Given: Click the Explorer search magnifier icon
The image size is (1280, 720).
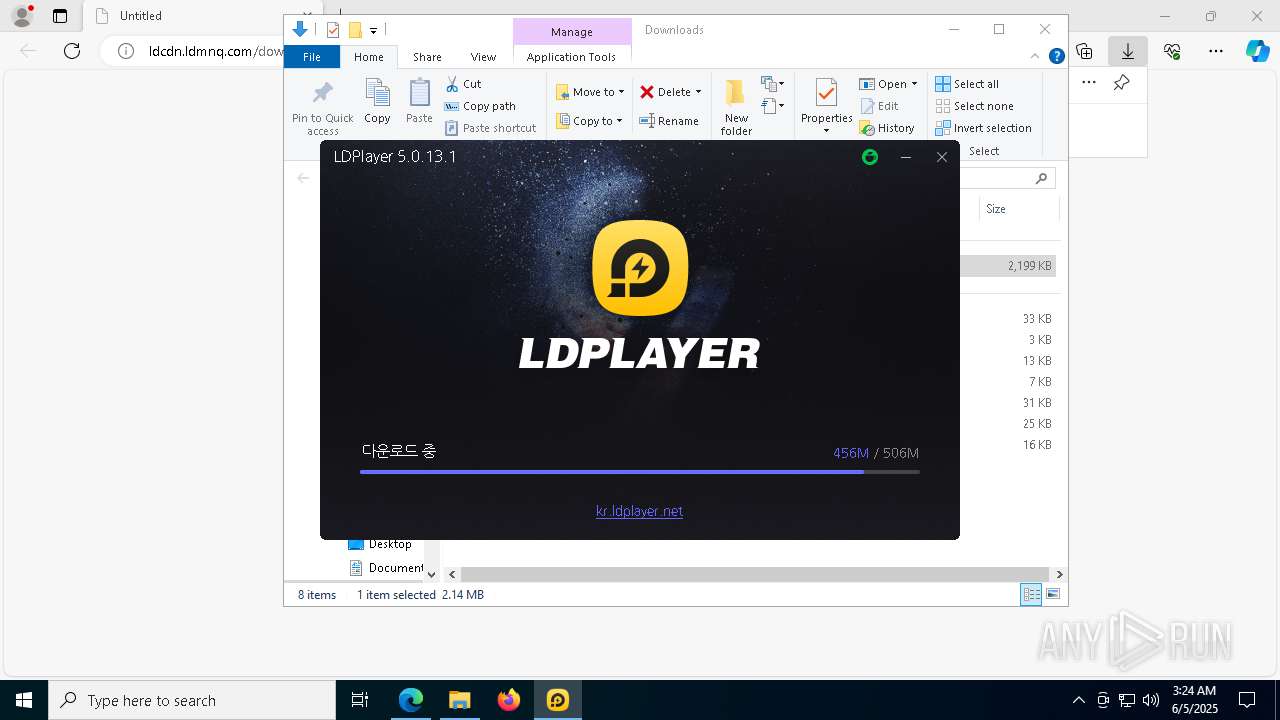Looking at the screenshot, I should 1041,178.
